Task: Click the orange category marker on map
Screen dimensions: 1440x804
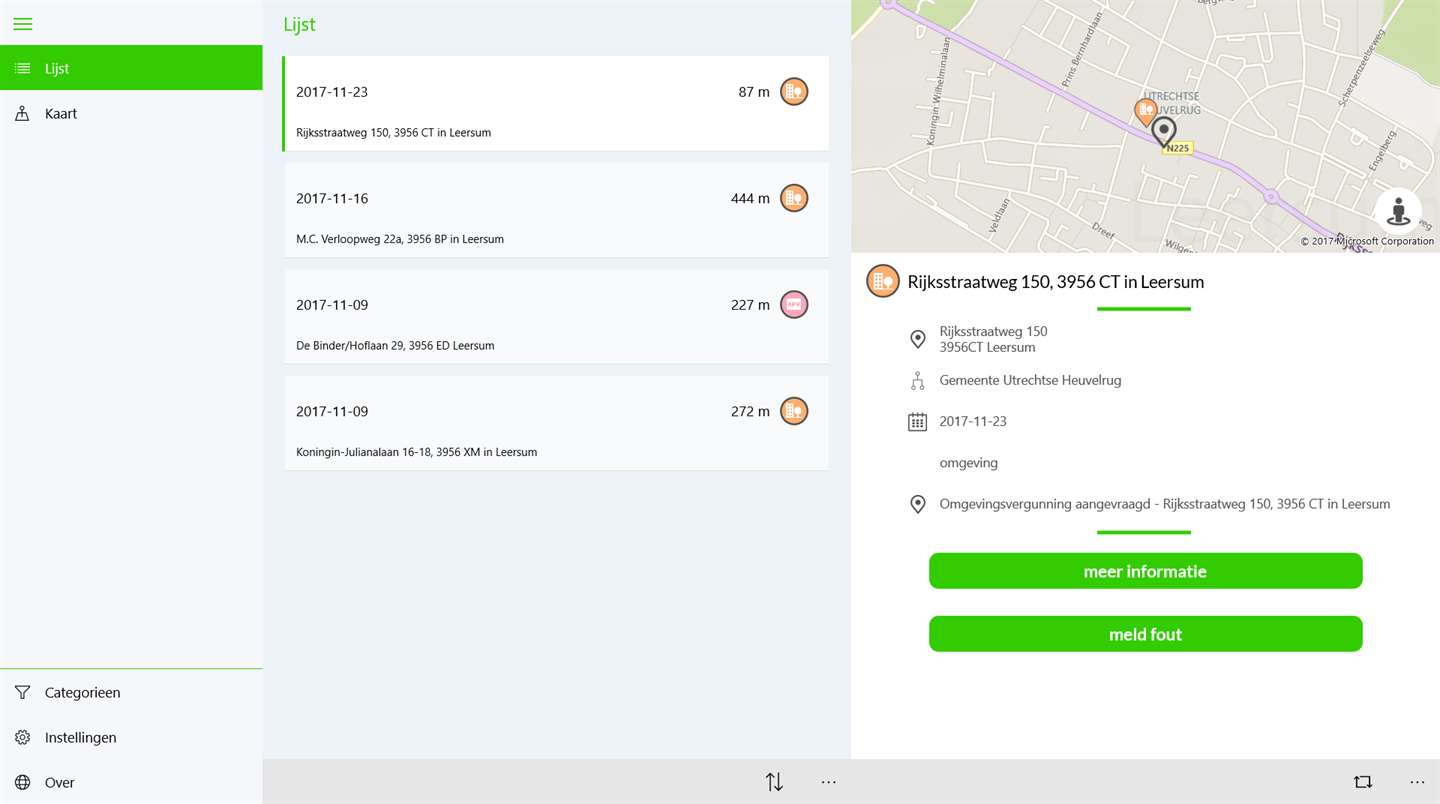Action: tap(1145, 111)
